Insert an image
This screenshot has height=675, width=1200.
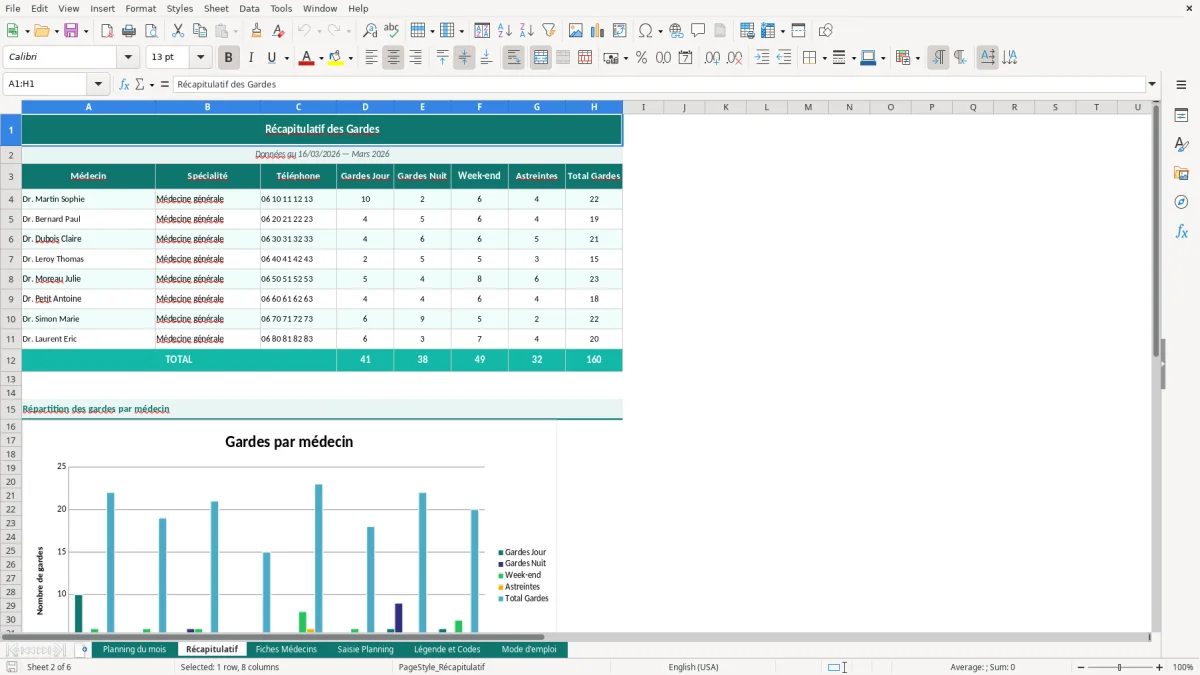(576, 31)
